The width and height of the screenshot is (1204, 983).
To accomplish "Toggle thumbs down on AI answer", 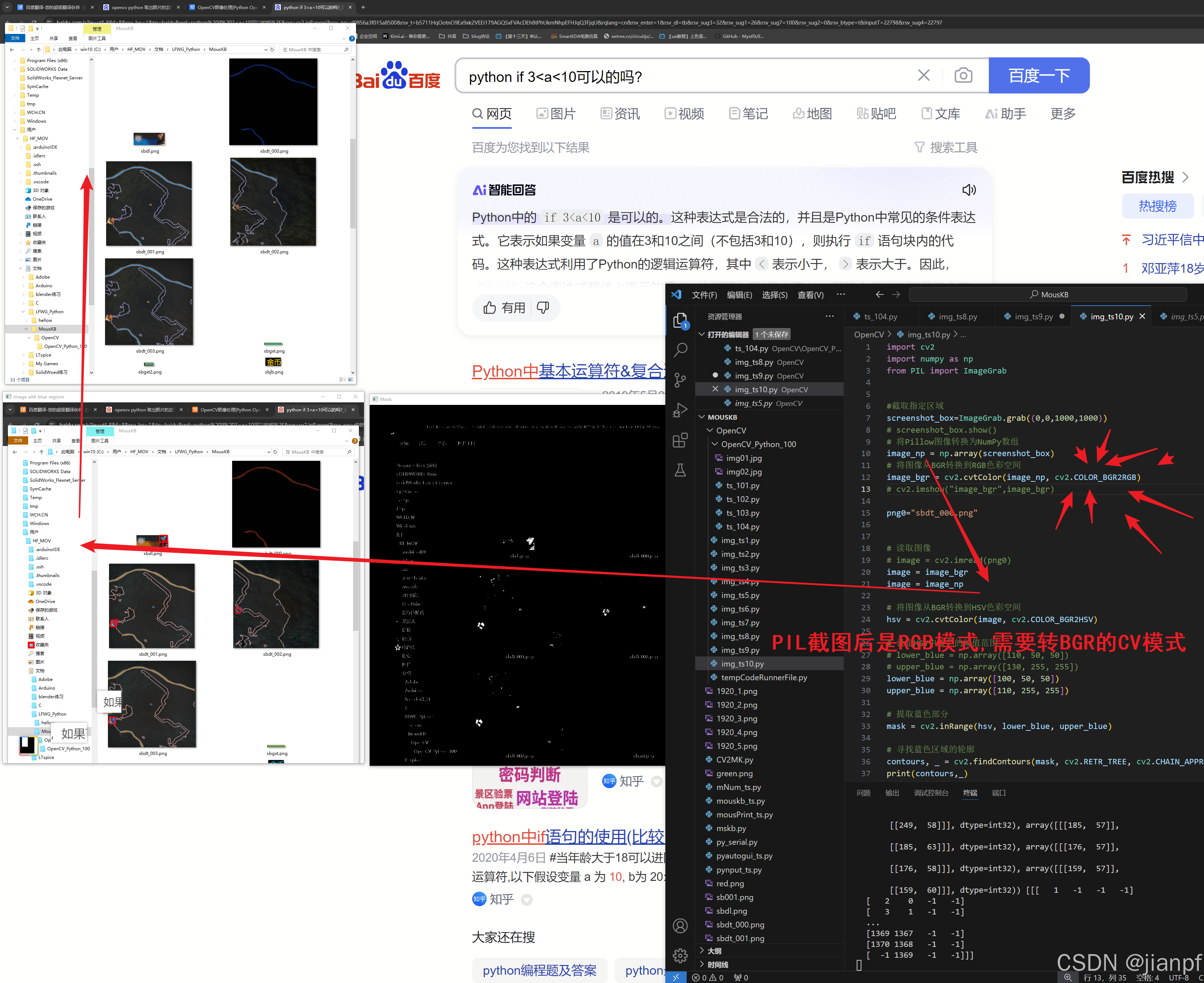I will [543, 307].
